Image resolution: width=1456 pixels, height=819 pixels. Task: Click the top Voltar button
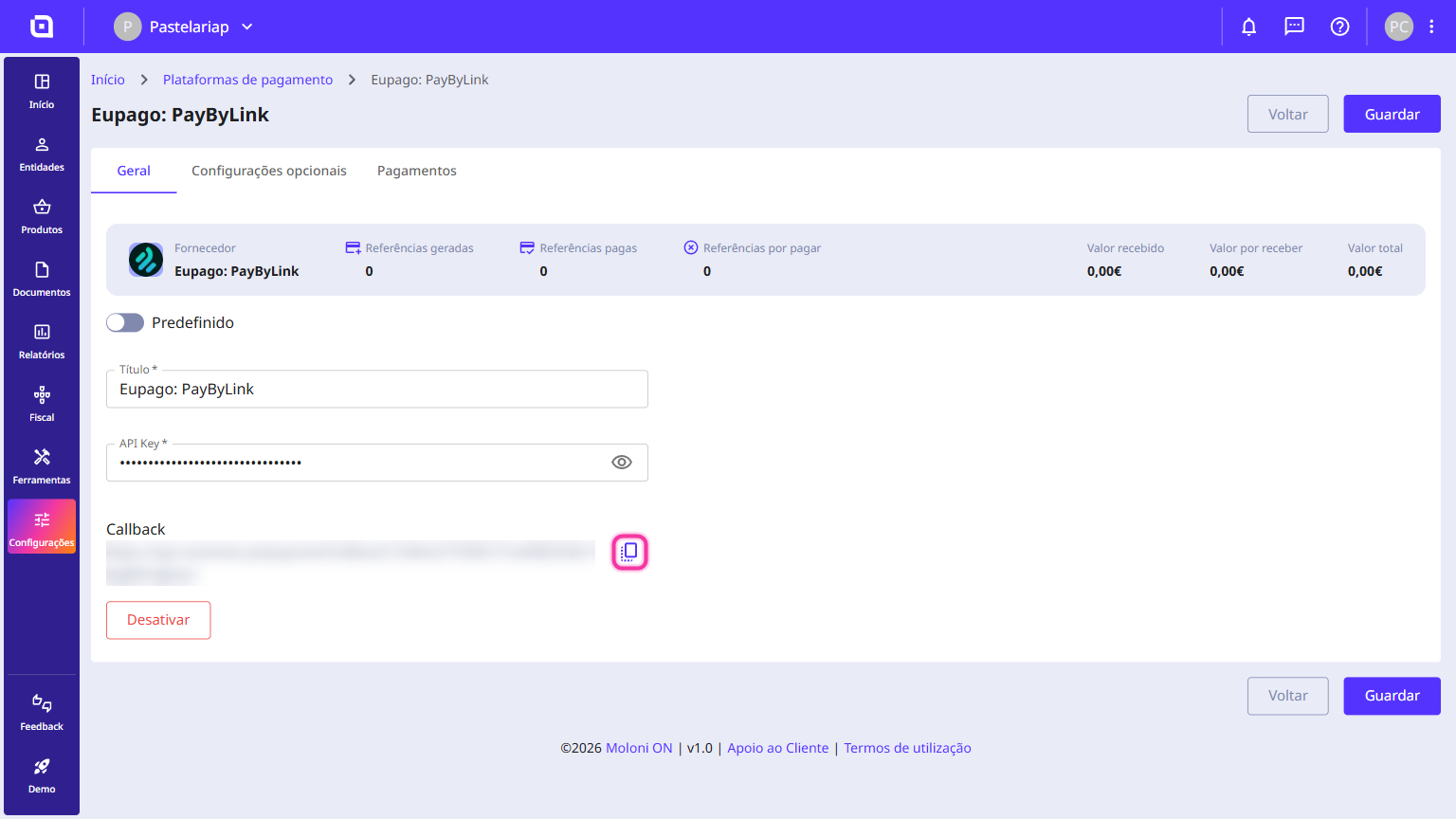tap(1288, 114)
